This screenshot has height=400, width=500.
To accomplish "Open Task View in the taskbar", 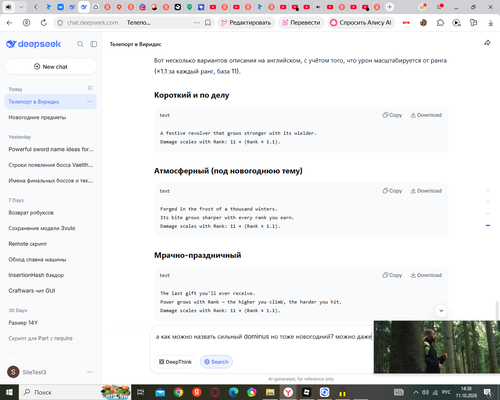I will click(140, 392).
